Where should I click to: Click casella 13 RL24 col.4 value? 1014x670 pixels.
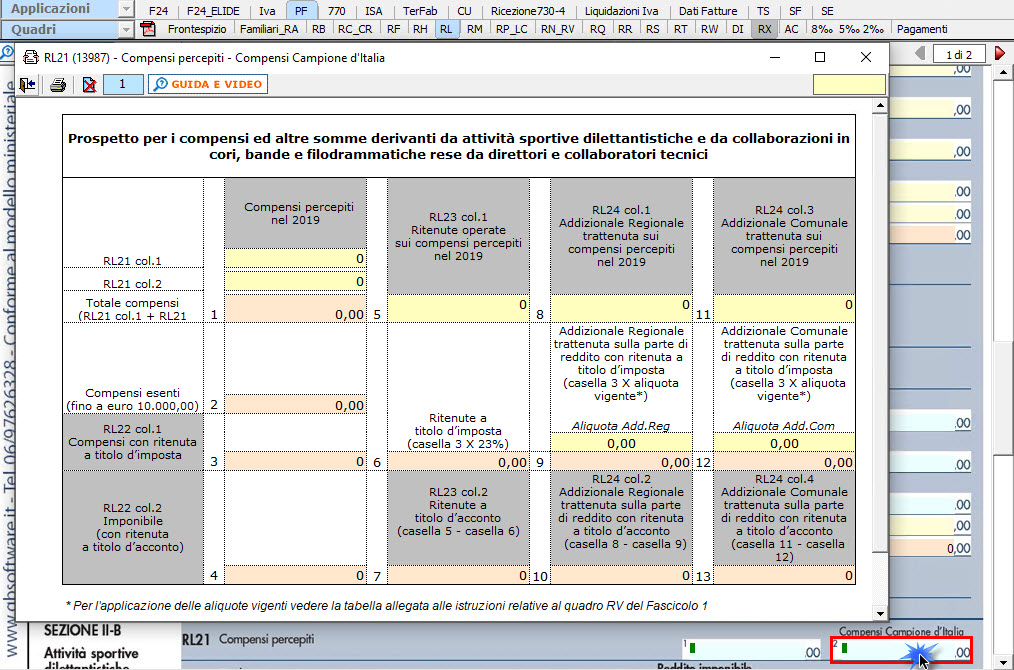point(784,576)
